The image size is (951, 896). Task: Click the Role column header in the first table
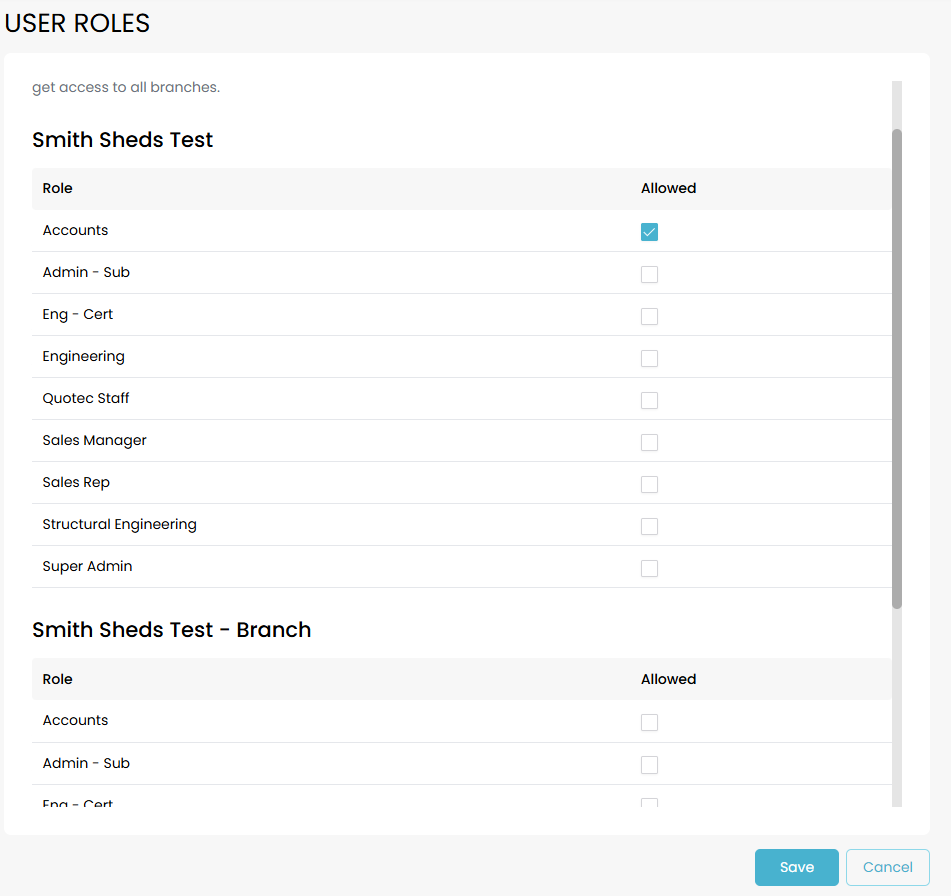58,188
